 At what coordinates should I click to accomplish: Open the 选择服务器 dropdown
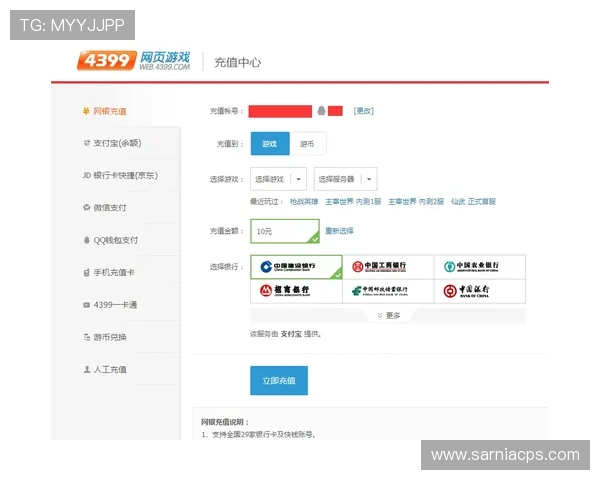click(345, 180)
